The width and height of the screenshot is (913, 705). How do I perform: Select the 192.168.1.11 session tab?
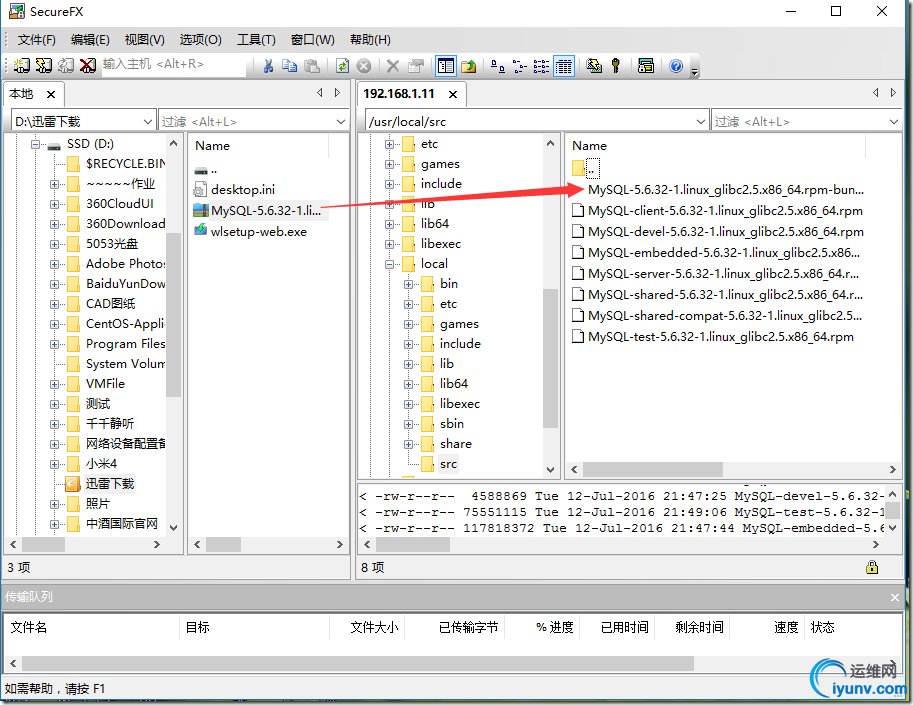pyautogui.click(x=399, y=94)
